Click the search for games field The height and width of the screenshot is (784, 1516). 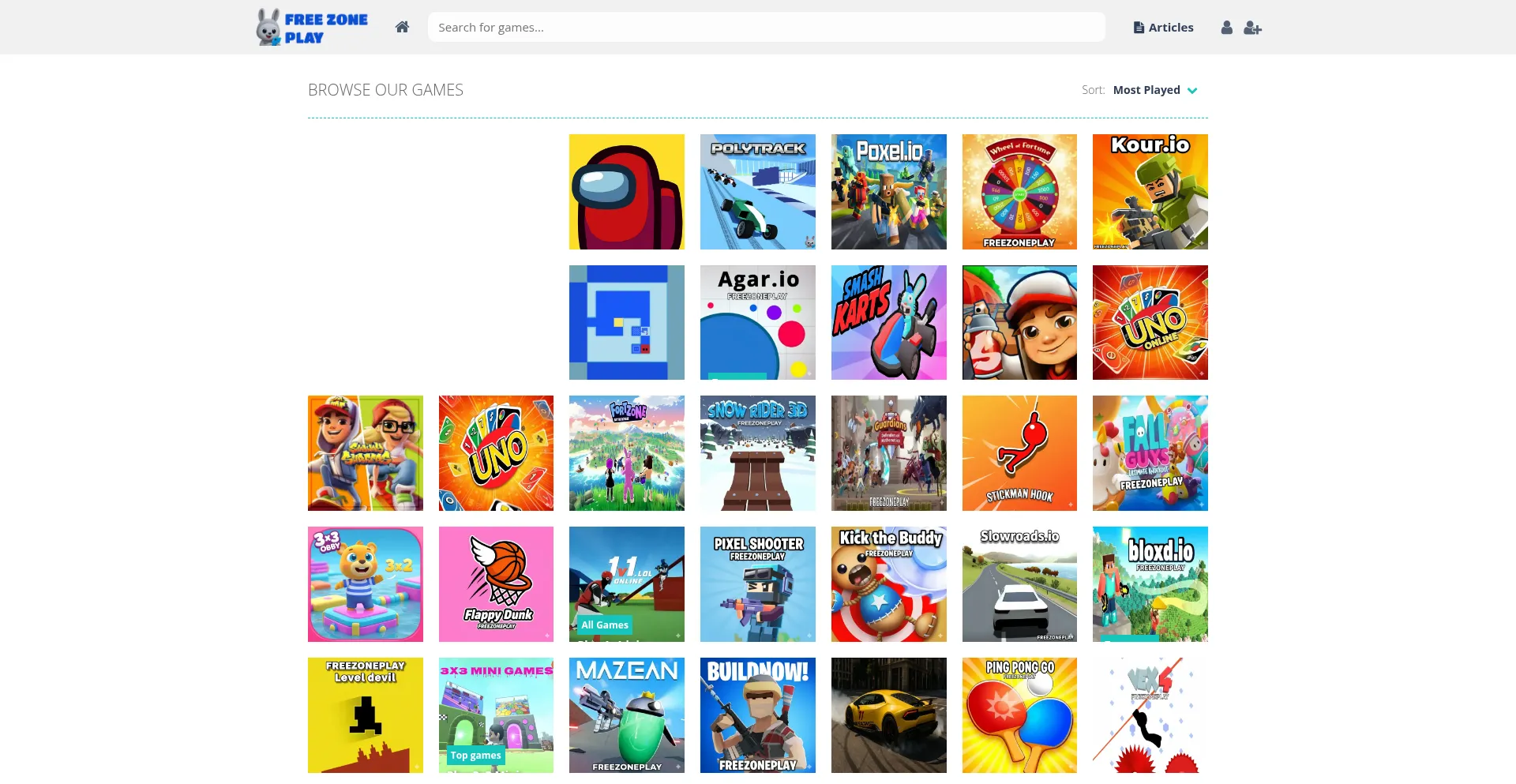766,27
